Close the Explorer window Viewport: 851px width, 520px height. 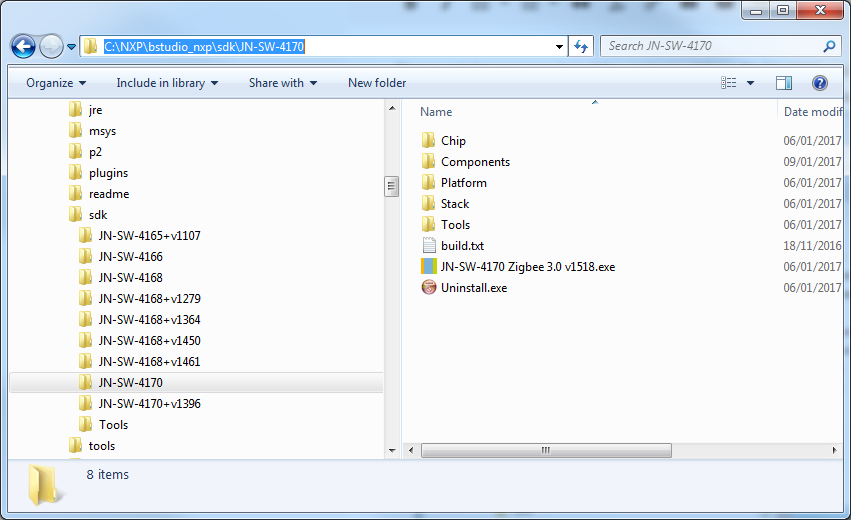[x=820, y=11]
